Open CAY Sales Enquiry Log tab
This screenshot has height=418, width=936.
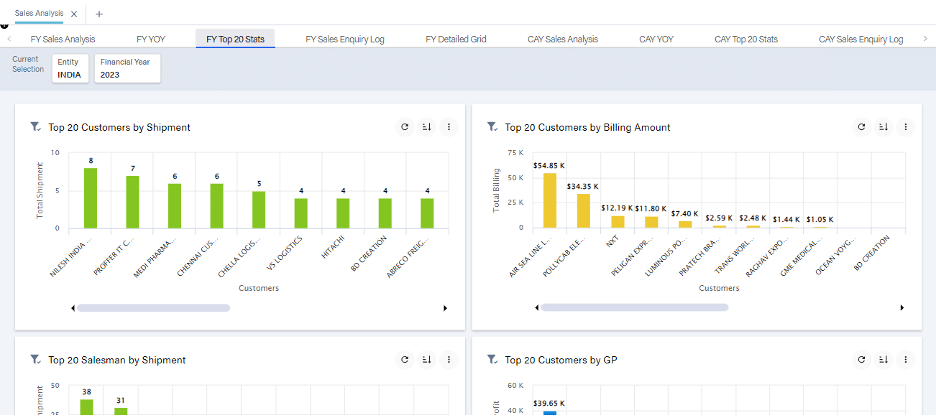pos(860,39)
